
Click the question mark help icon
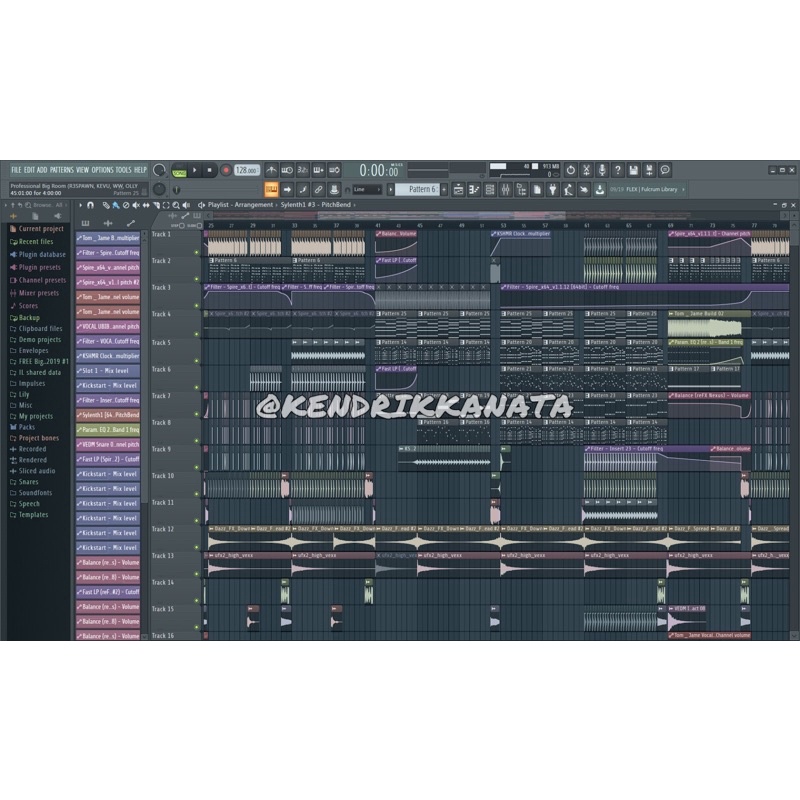[x=618, y=170]
